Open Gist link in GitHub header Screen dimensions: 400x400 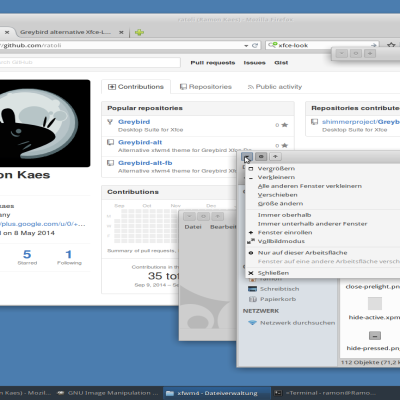pos(281,63)
